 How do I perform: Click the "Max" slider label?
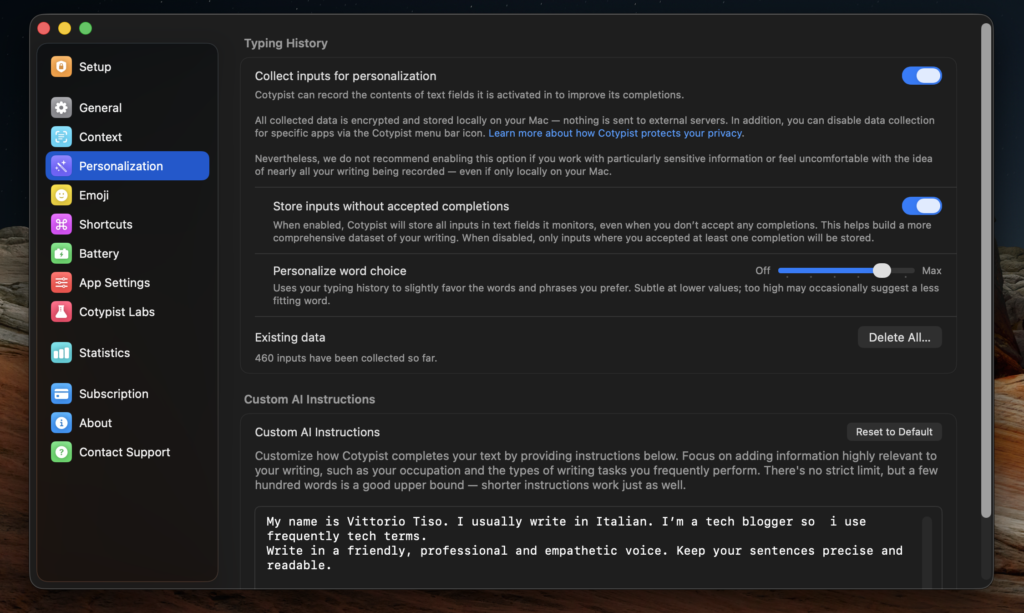(x=931, y=270)
